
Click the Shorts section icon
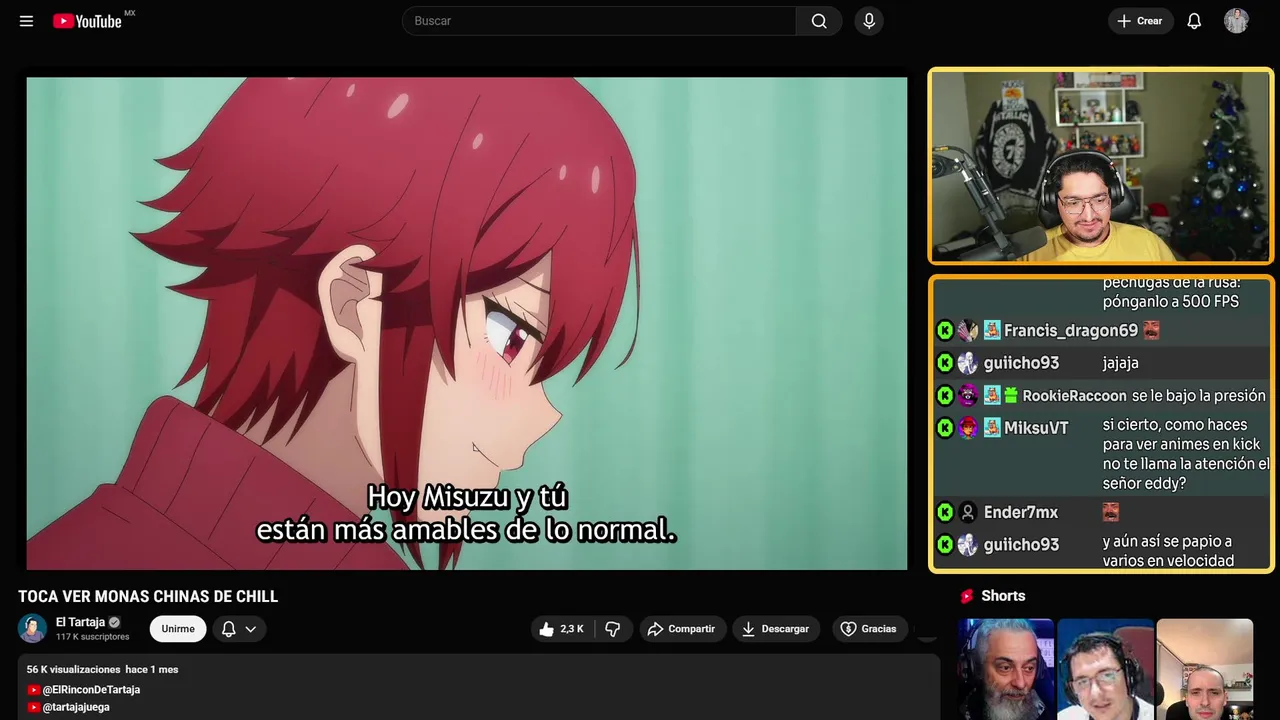click(x=967, y=596)
